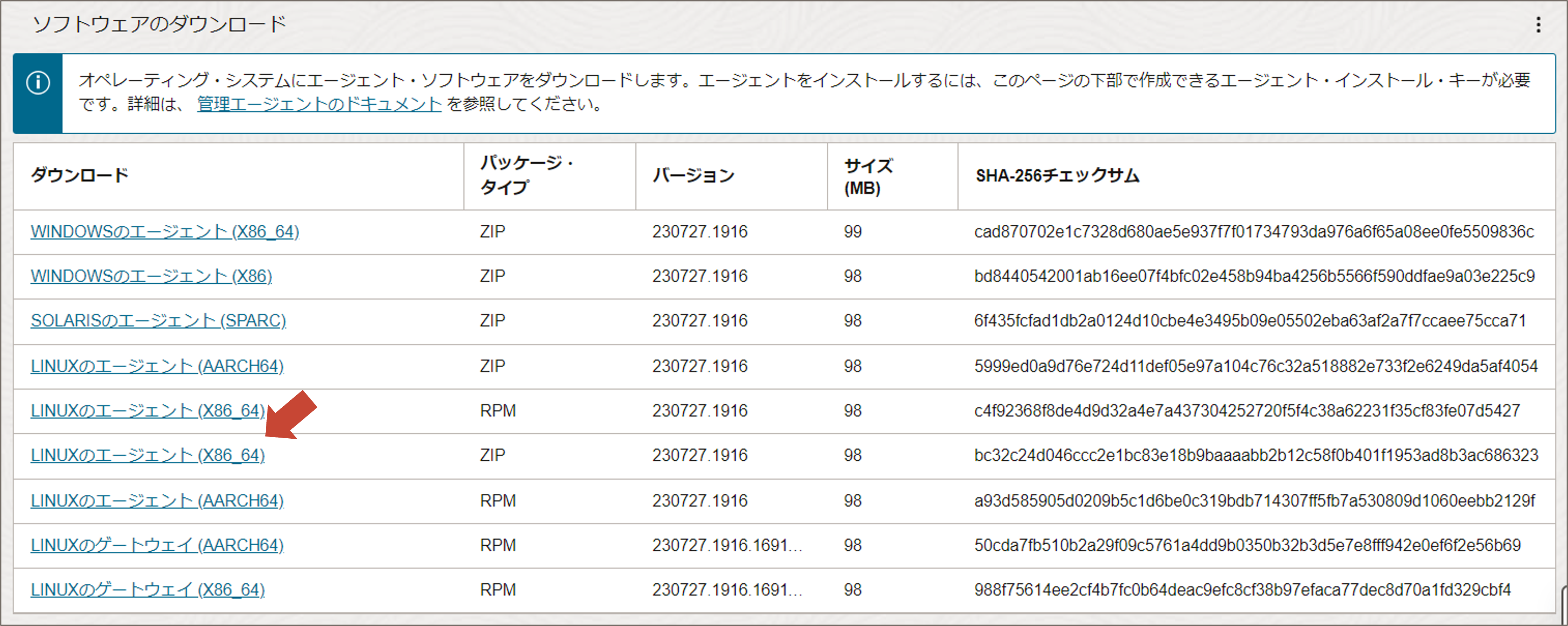The height and width of the screenshot is (626, 1568).
Task: Click the SHA-256チェックサム column header
Action: [x=1057, y=176]
